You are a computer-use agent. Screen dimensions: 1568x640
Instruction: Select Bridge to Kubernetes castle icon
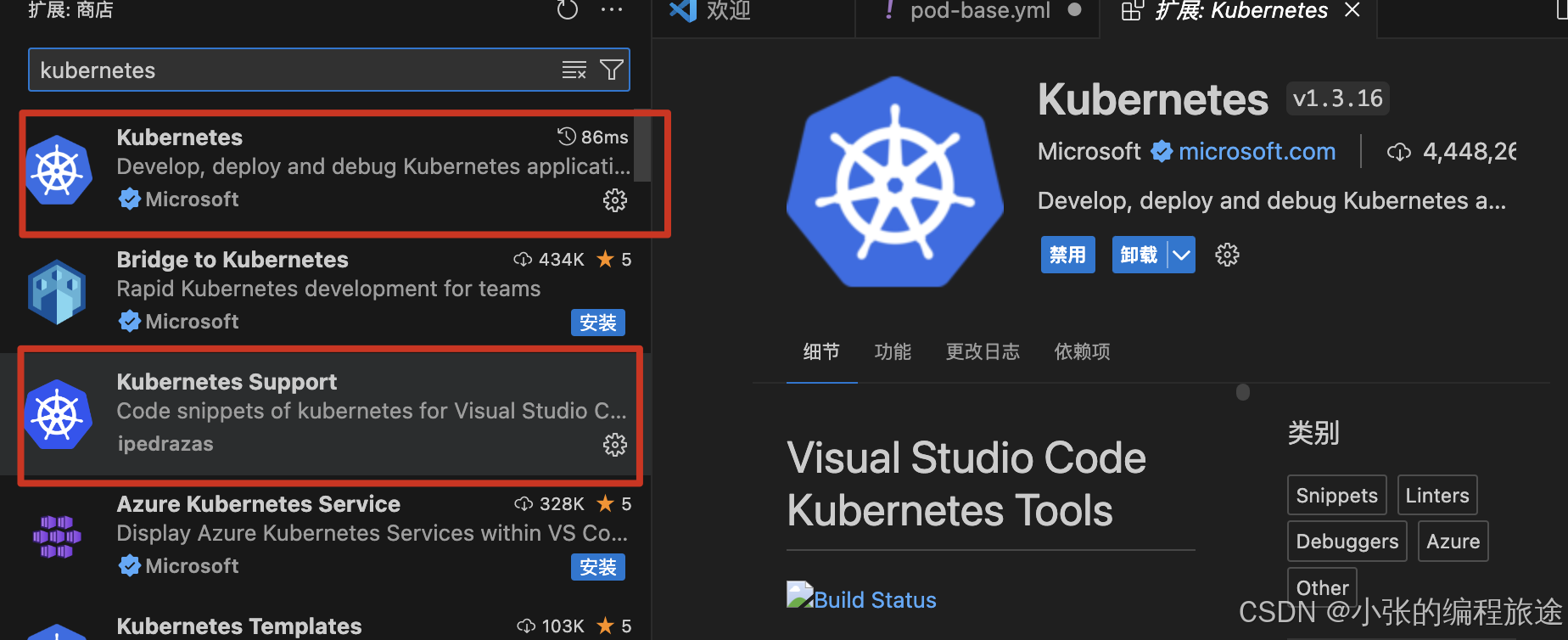point(58,292)
